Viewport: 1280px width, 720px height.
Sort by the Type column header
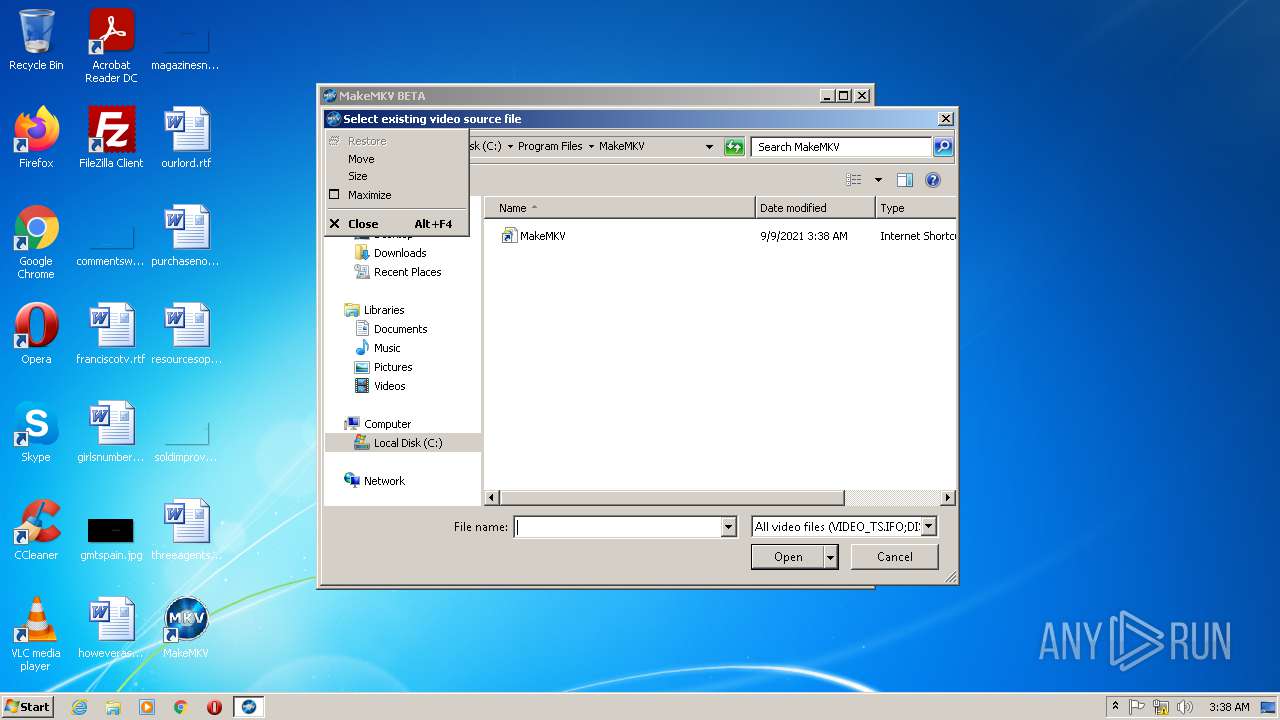pyautogui.click(x=915, y=208)
